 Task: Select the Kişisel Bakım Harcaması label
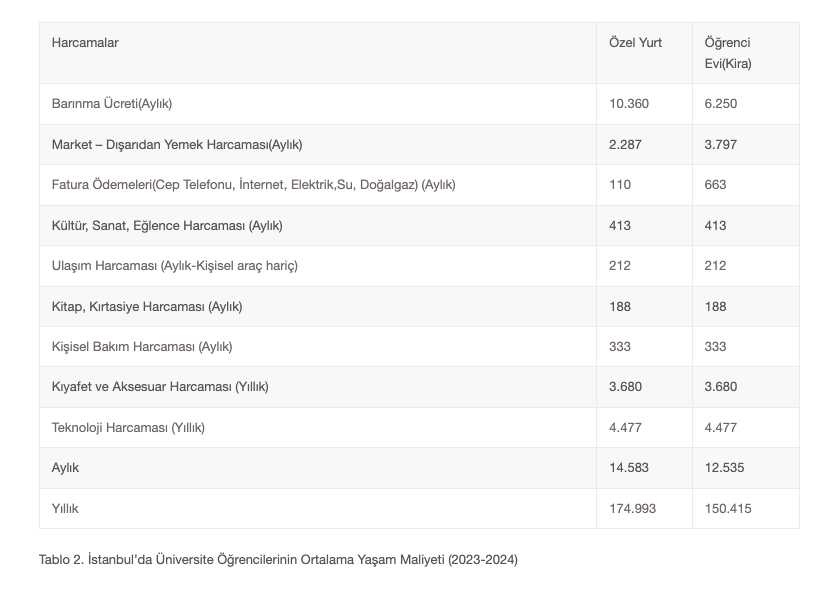click(142, 347)
